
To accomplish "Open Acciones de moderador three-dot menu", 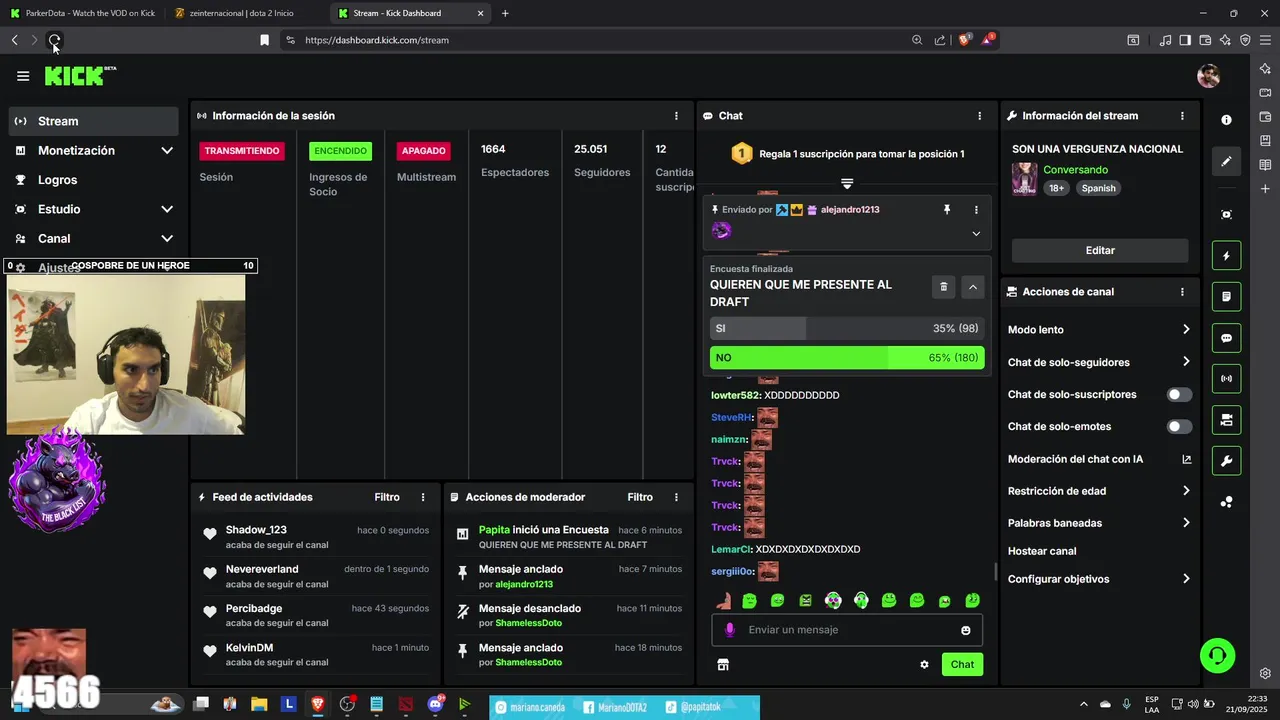I will click(x=676, y=497).
